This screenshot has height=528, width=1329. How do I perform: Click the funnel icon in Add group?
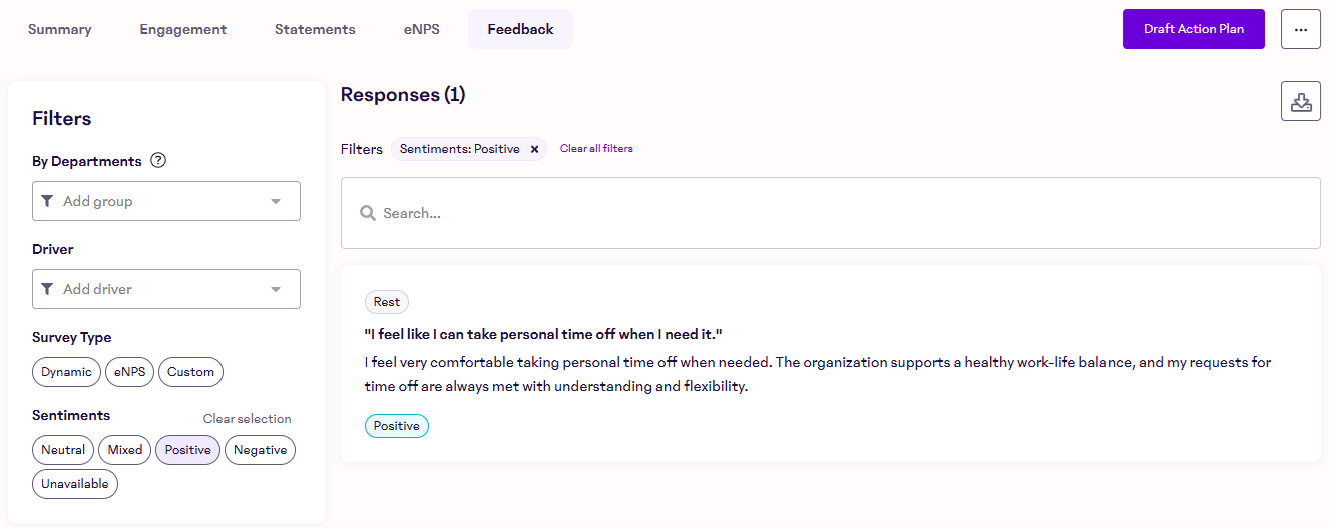tap(47, 201)
